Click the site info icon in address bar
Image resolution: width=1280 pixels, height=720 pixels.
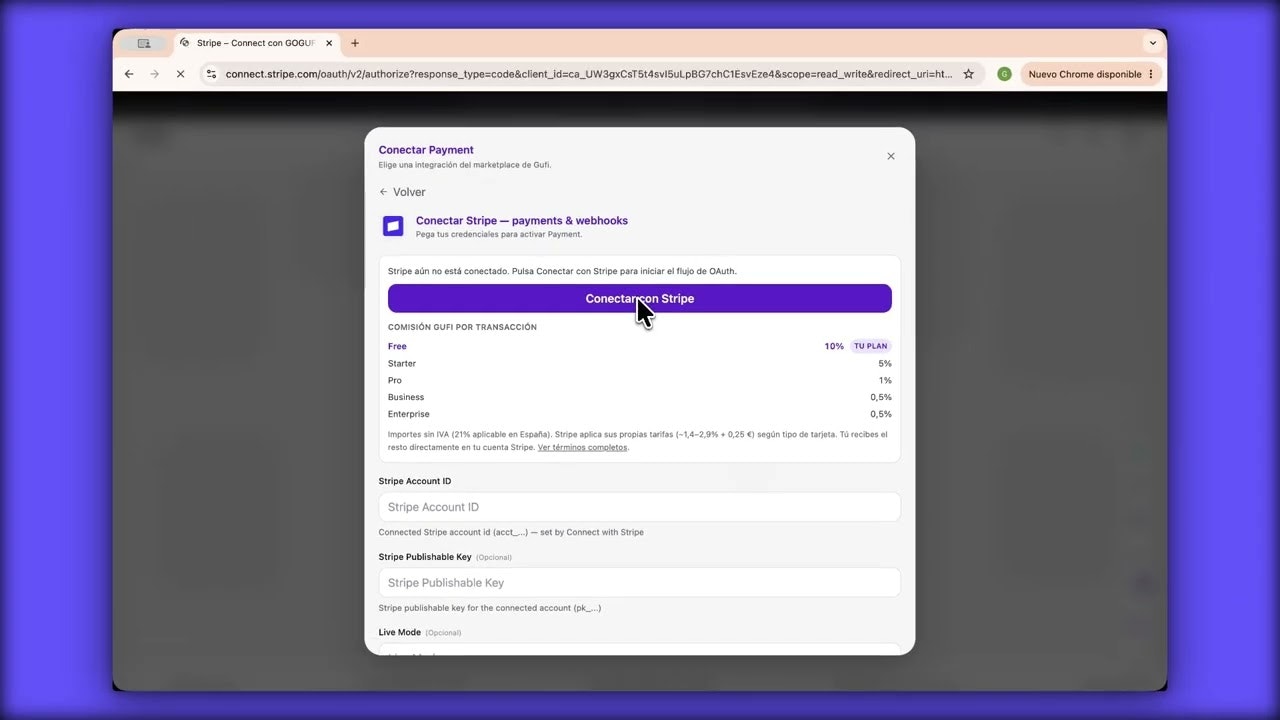tap(211, 74)
